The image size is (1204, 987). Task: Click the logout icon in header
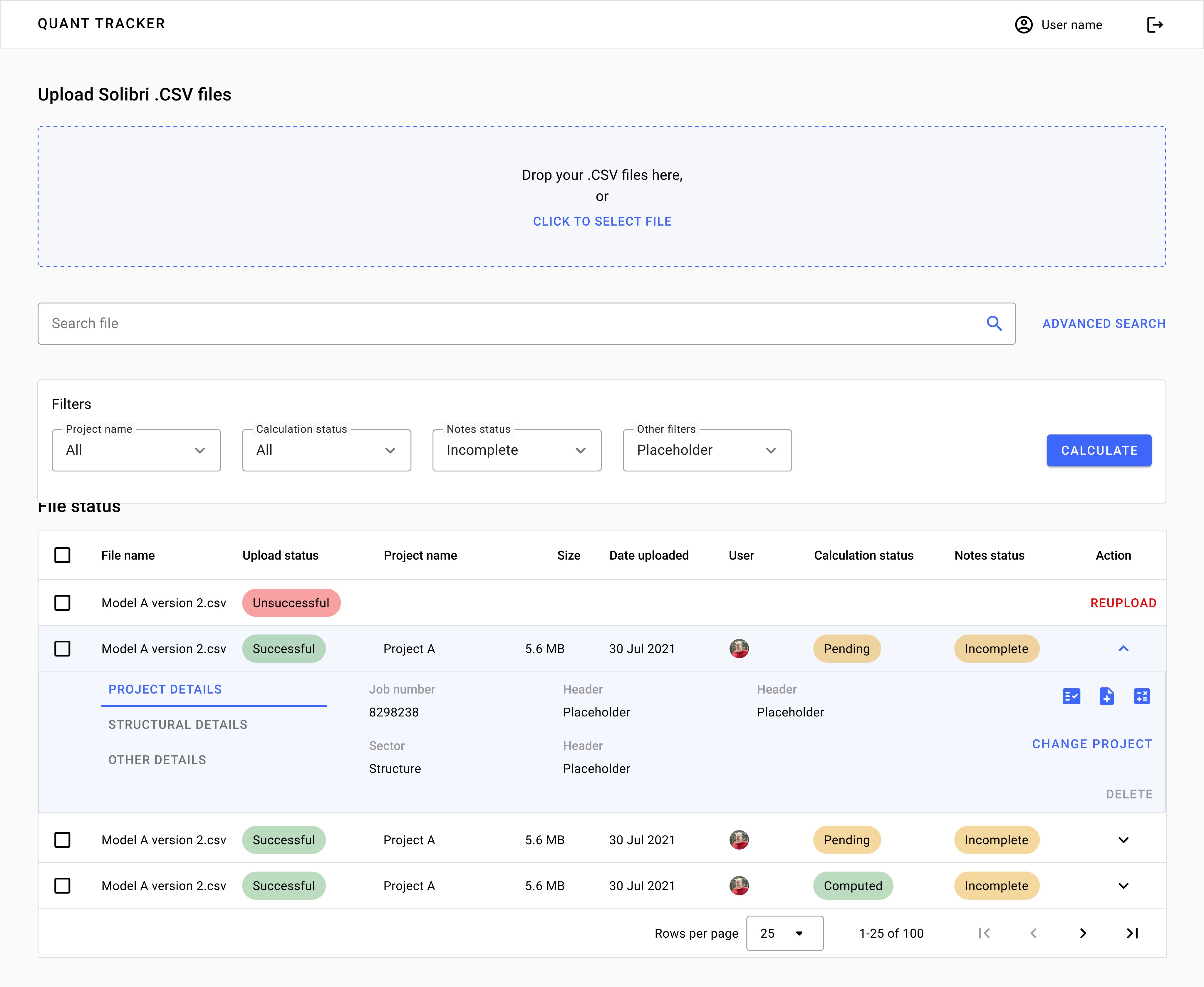click(x=1155, y=24)
